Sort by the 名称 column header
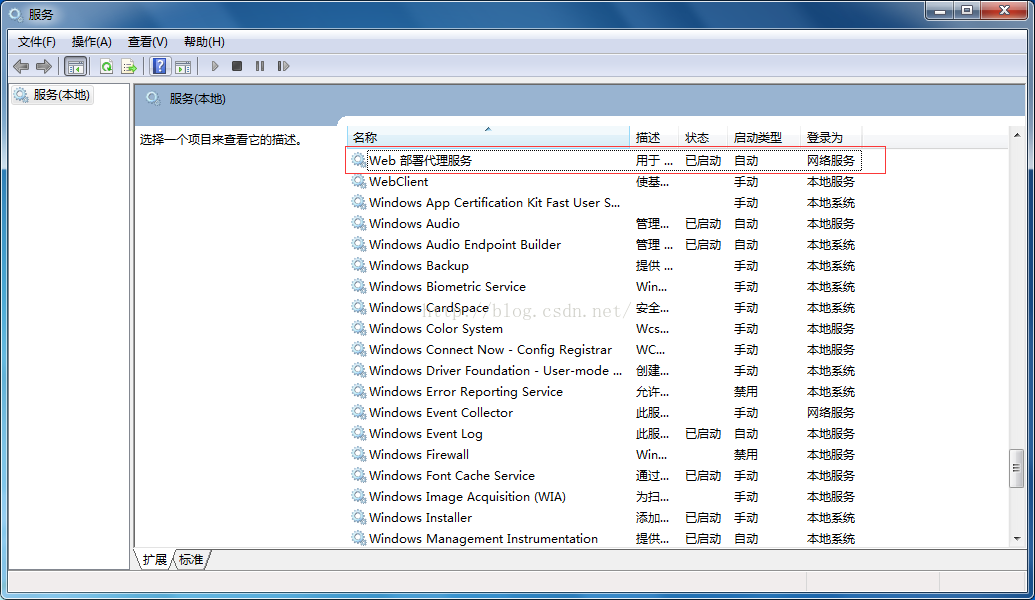Image resolution: width=1035 pixels, height=600 pixels. 488,137
